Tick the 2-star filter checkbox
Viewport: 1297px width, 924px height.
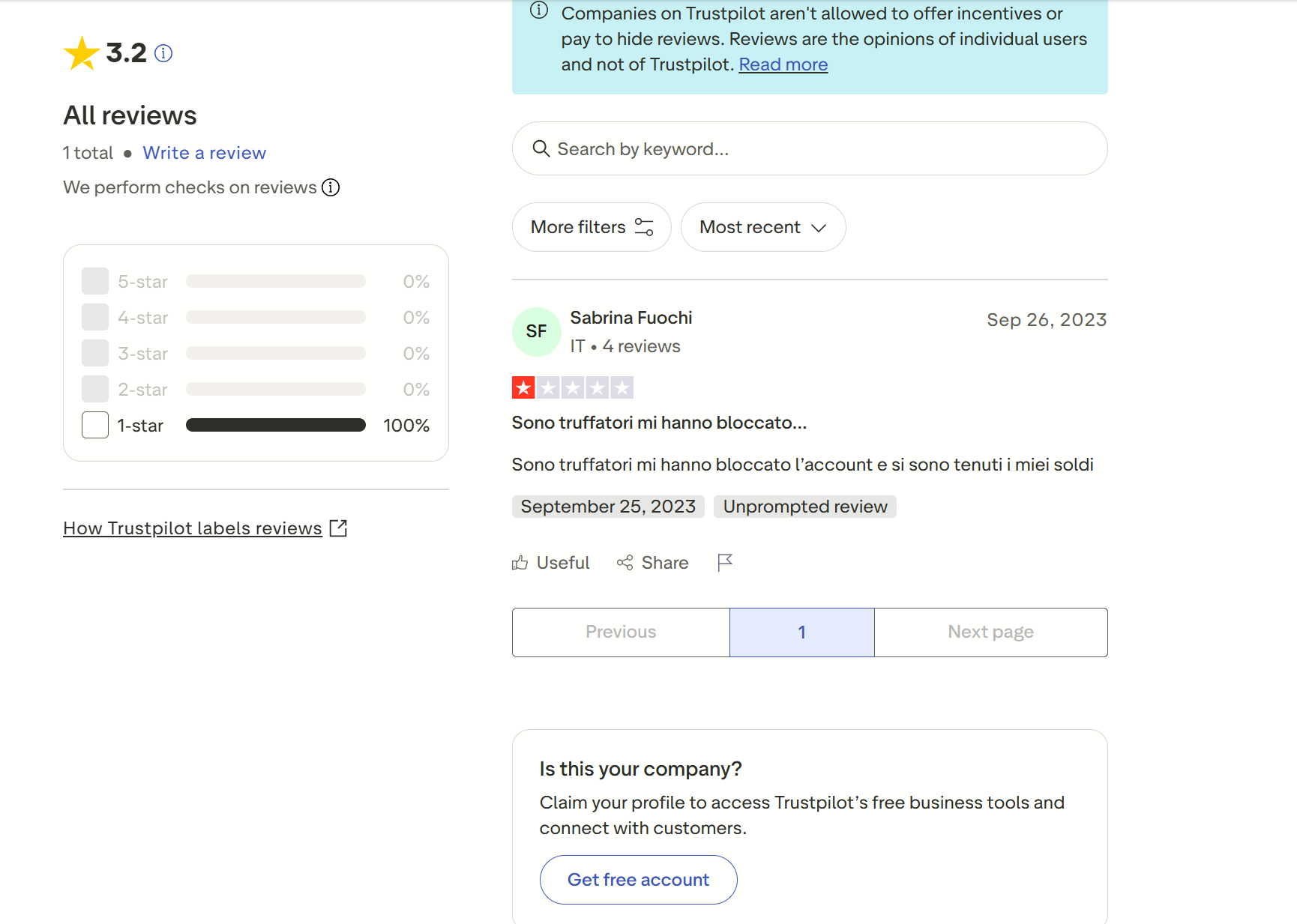point(95,389)
